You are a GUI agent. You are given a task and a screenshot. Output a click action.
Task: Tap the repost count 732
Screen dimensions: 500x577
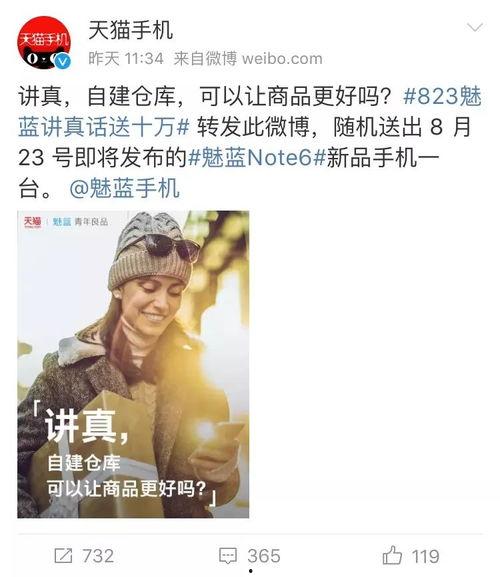click(98, 556)
